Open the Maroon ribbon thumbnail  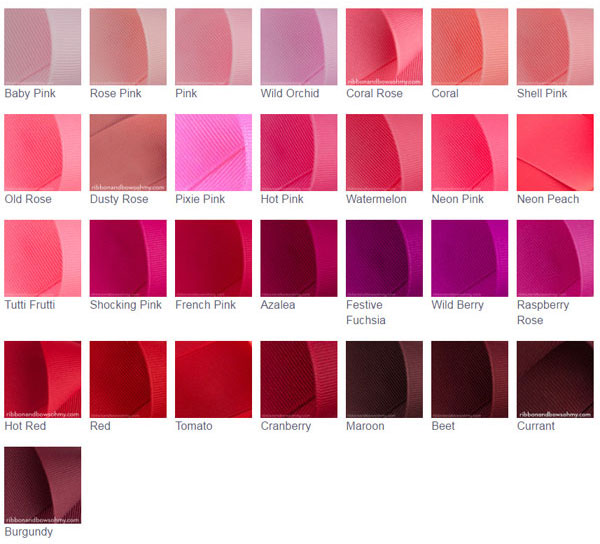384,379
